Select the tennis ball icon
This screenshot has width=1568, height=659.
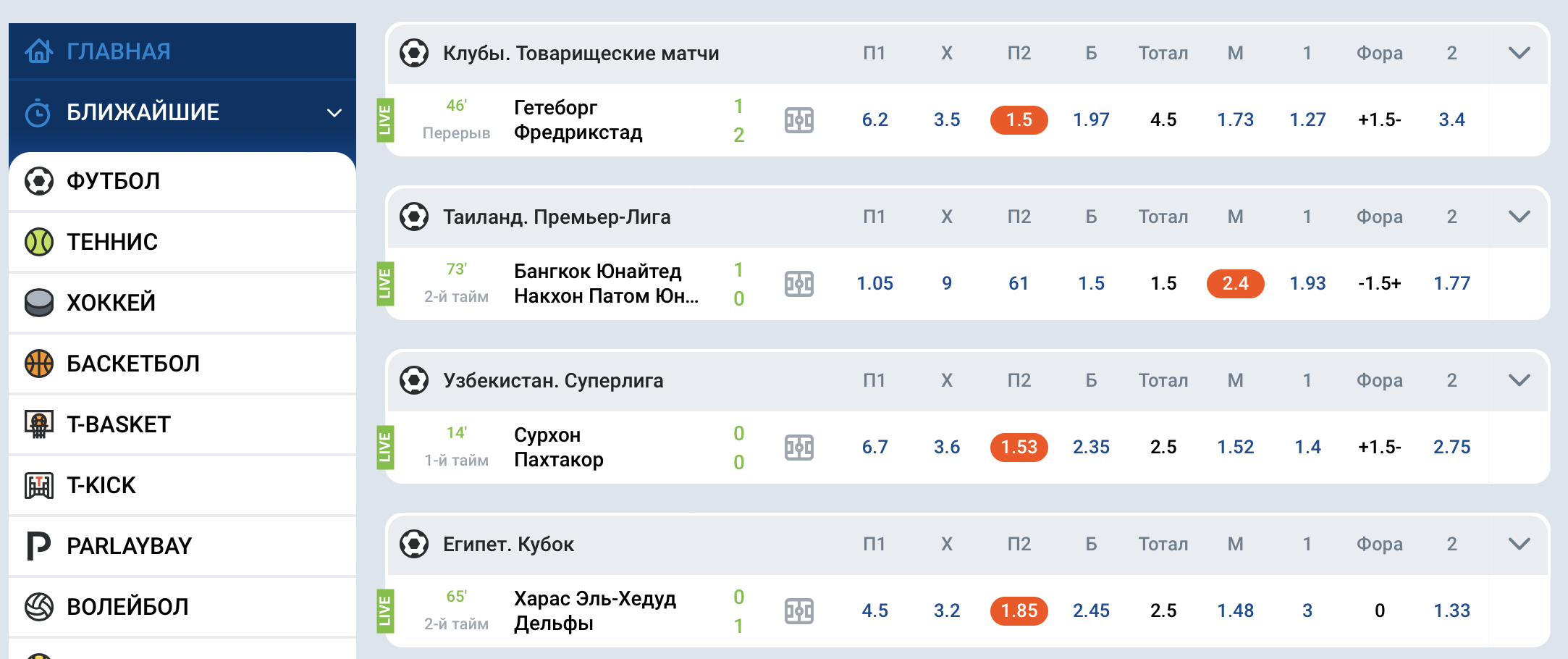tap(39, 242)
